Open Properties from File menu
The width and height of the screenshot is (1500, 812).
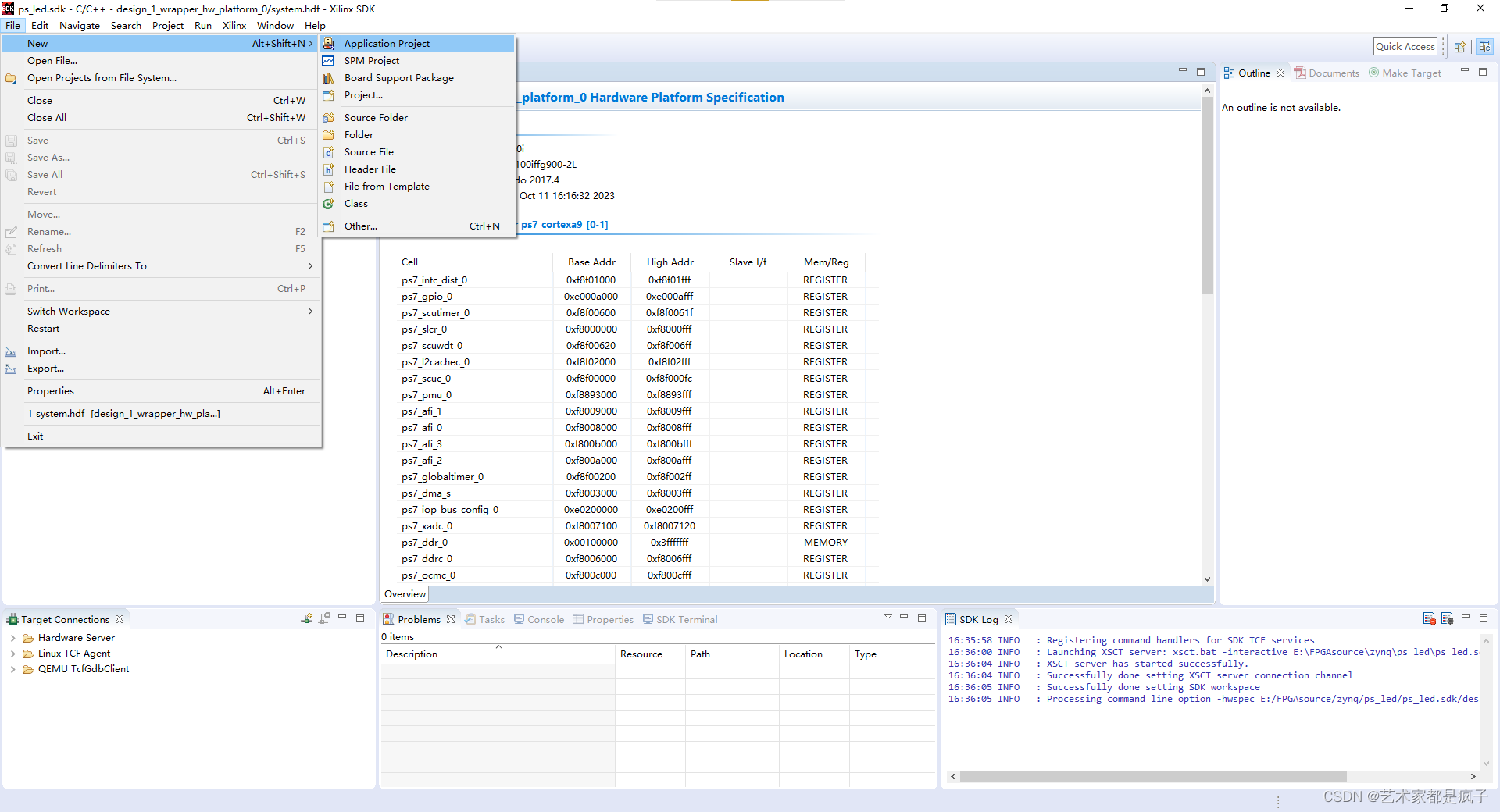click(162, 391)
